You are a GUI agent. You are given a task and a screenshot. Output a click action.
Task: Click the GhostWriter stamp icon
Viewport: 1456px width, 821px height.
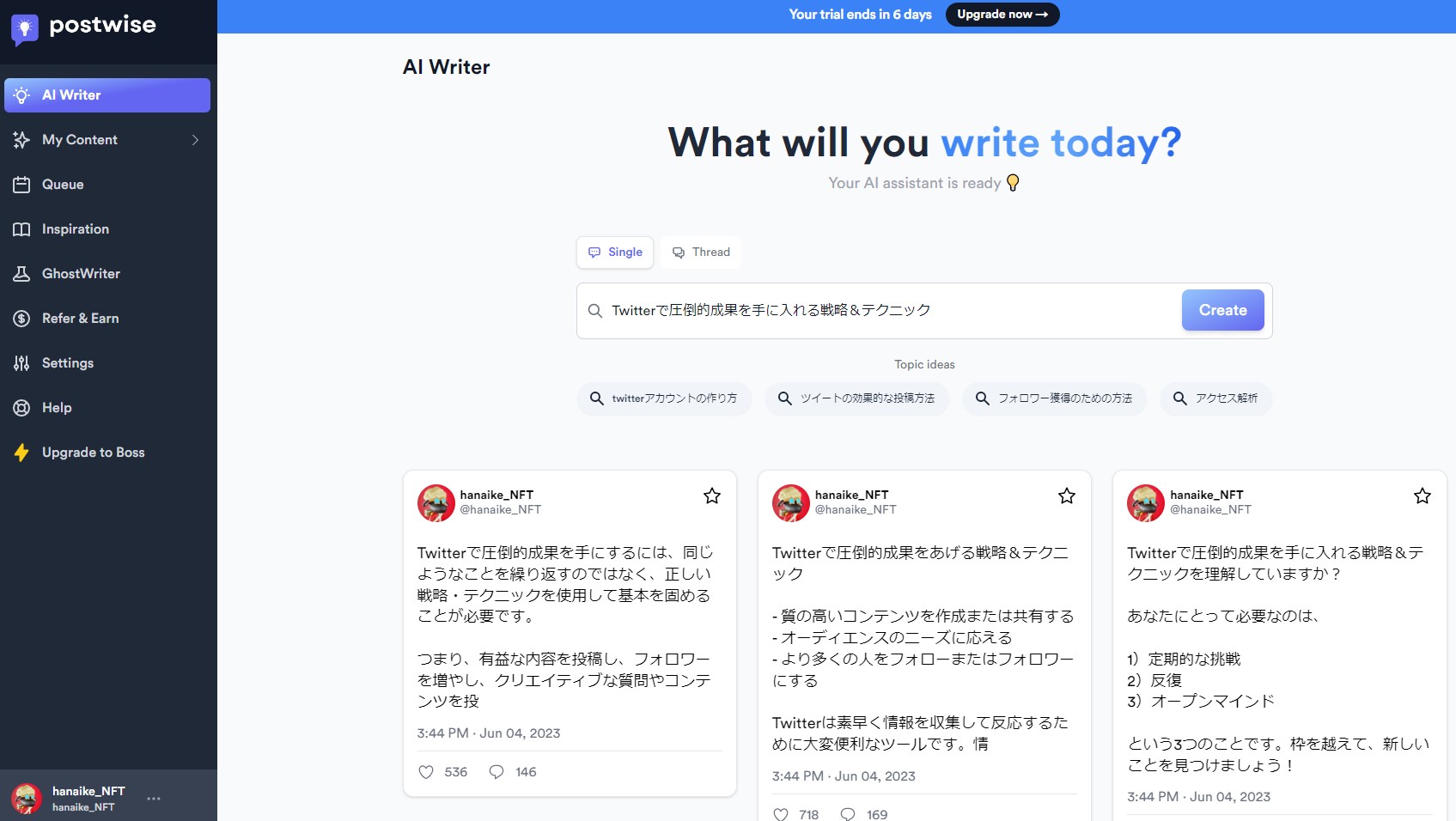[21, 274]
